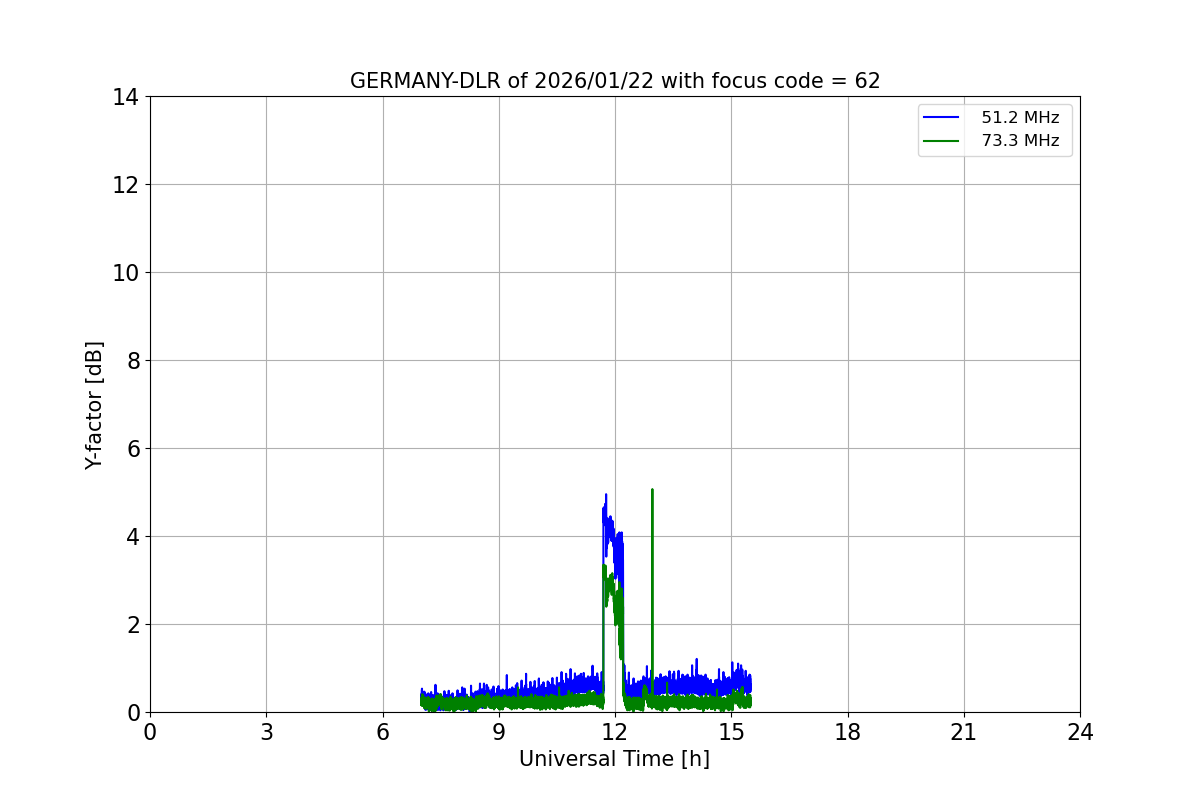
Task: Click x-axis tick label 21
Action: point(964,732)
